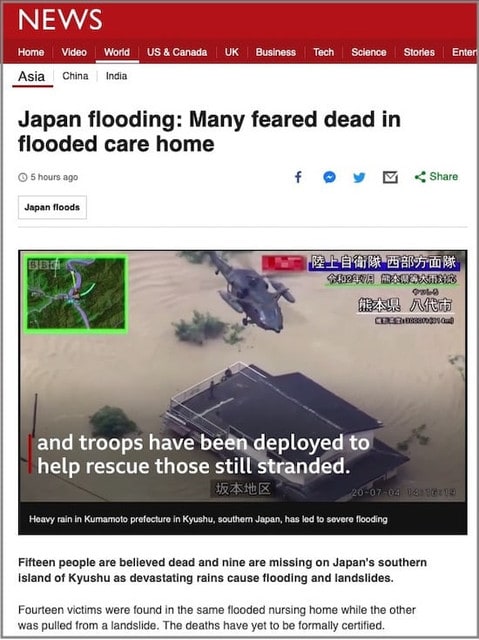Open the Business section
The image size is (479, 640).
point(275,52)
